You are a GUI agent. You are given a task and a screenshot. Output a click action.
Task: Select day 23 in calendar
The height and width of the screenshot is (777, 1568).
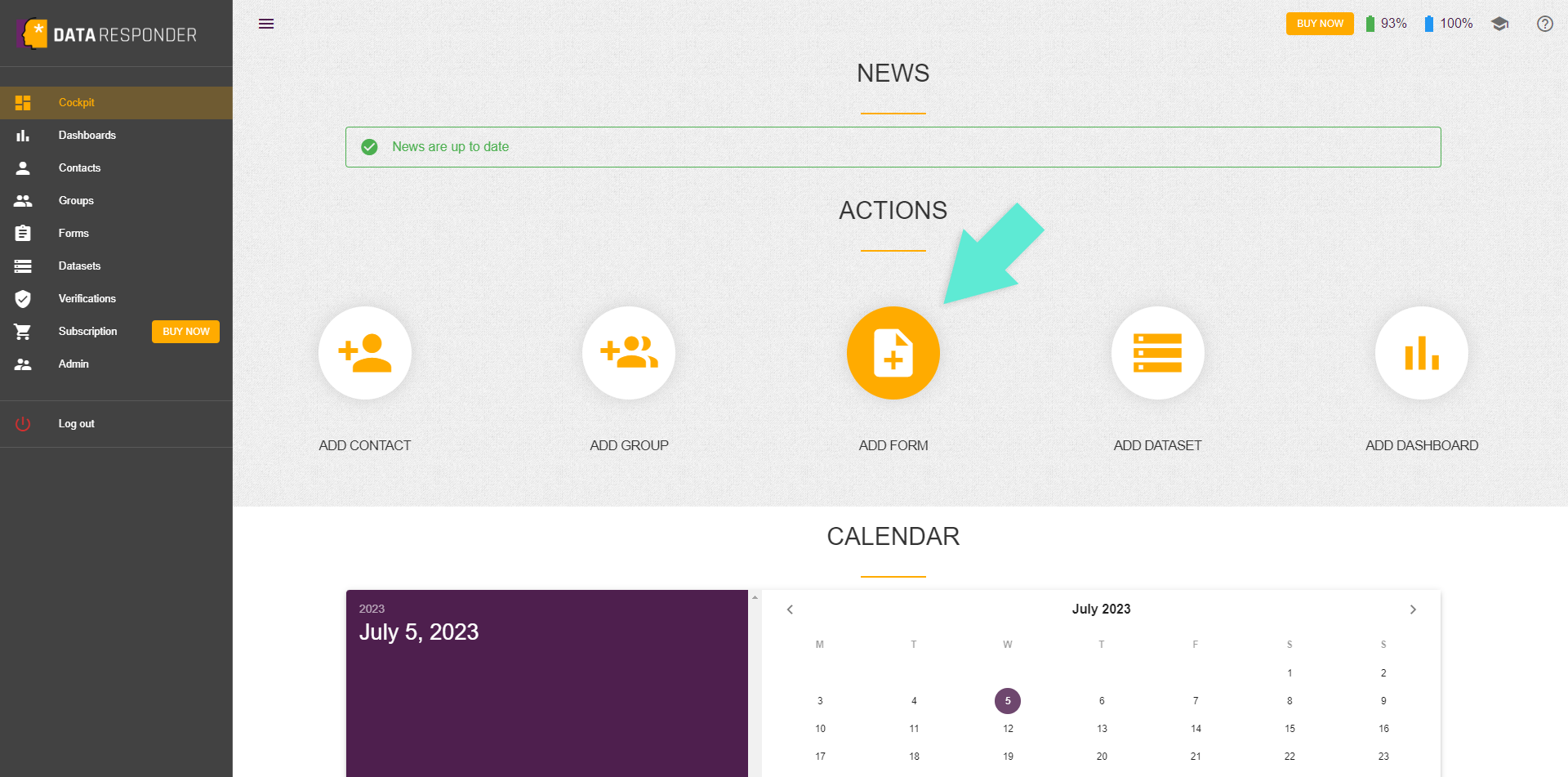[x=1383, y=757]
